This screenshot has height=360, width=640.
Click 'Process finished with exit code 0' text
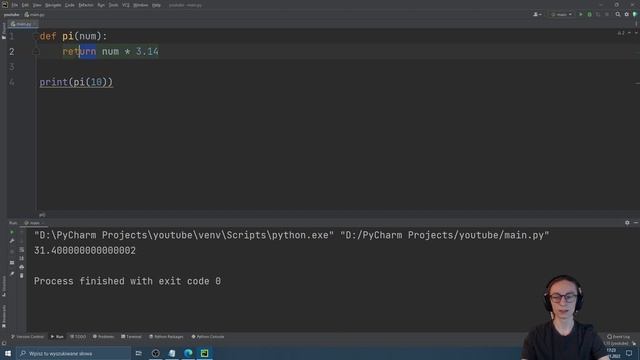point(127,281)
